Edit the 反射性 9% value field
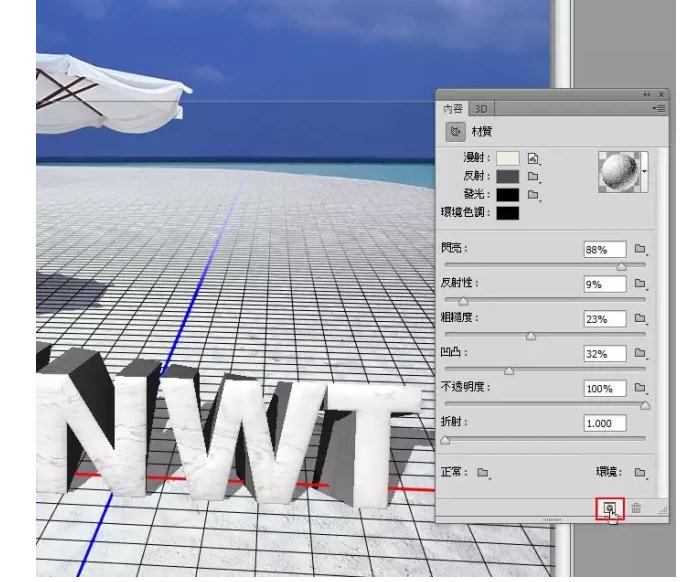Image resolution: width=688 pixels, height=582 pixels. point(605,284)
